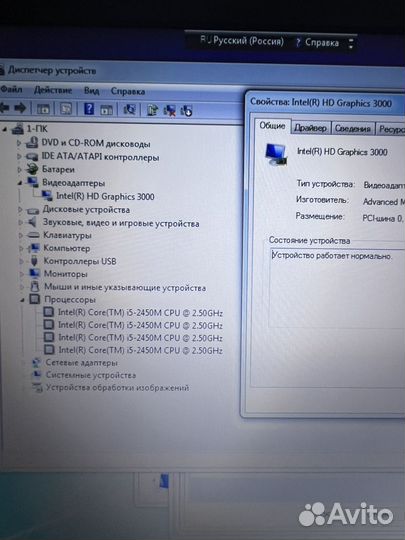The height and width of the screenshot is (540, 405).
Task: Switch to the Общие tab
Action: 272,126
